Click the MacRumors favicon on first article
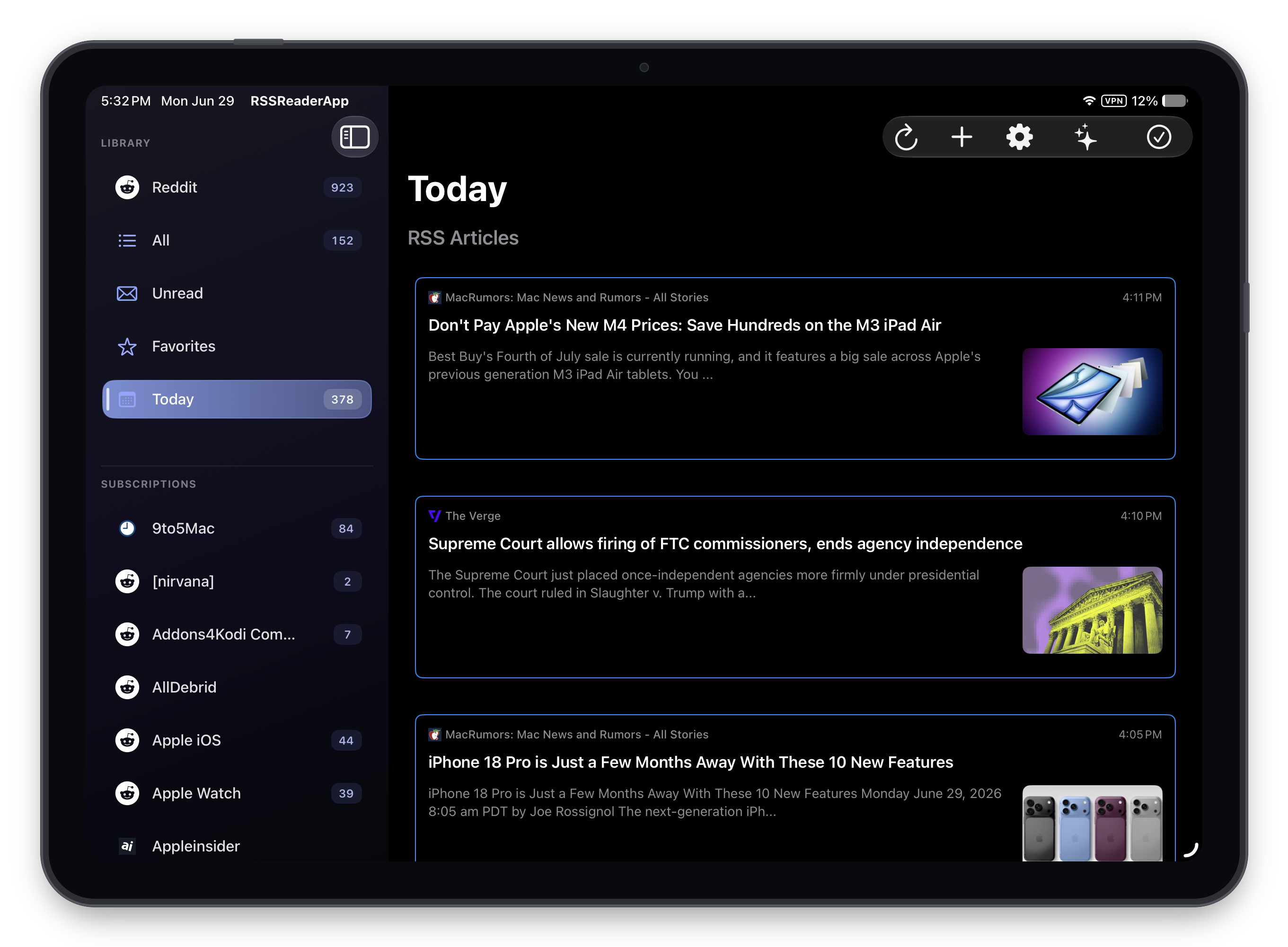The height and width of the screenshot is (947, 1288). (435, 298)
